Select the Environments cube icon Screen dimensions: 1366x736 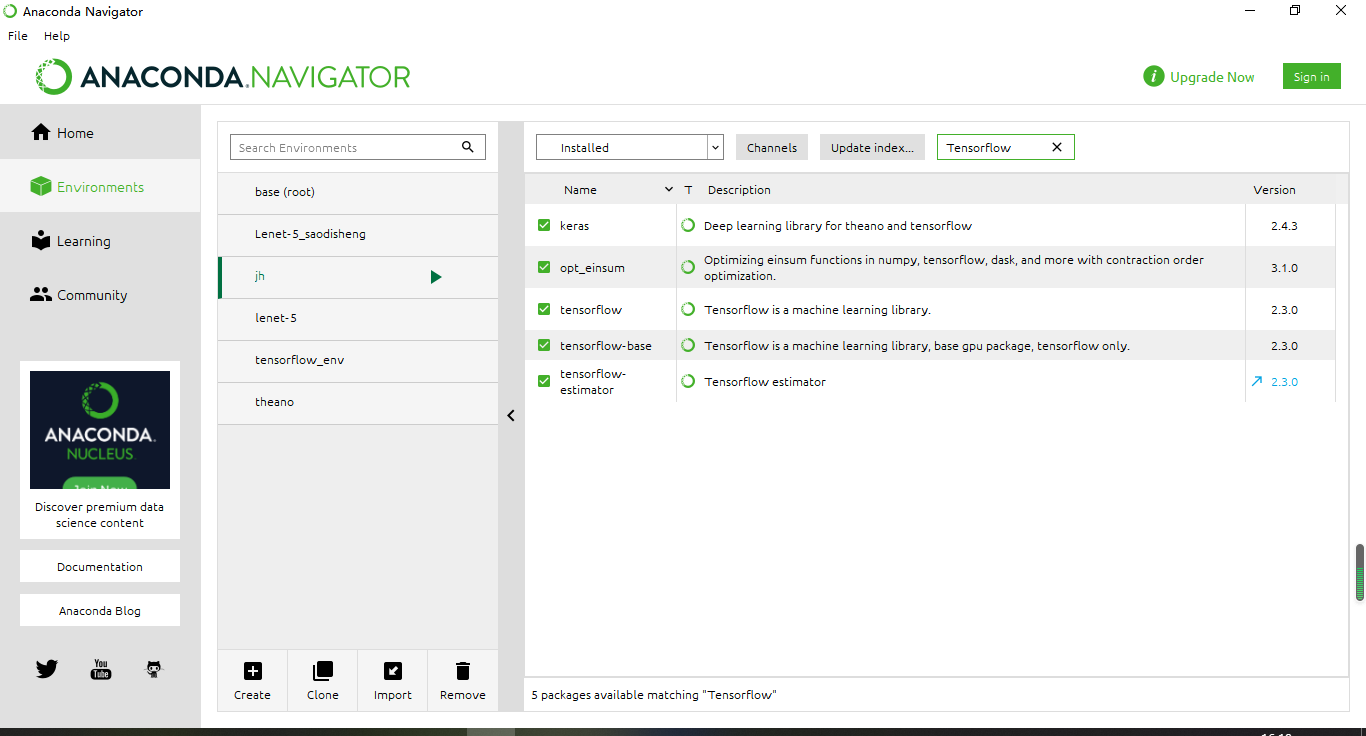tap(40, 186)
